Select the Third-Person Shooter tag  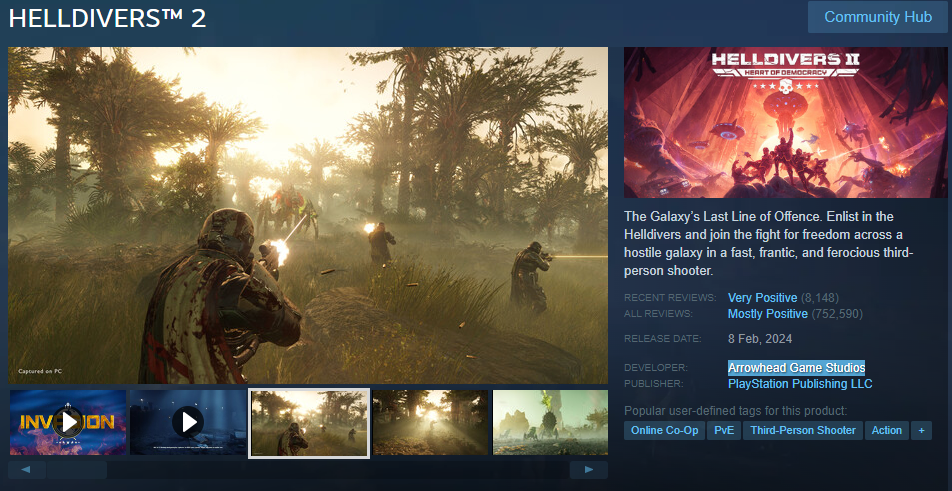point(803,430)
